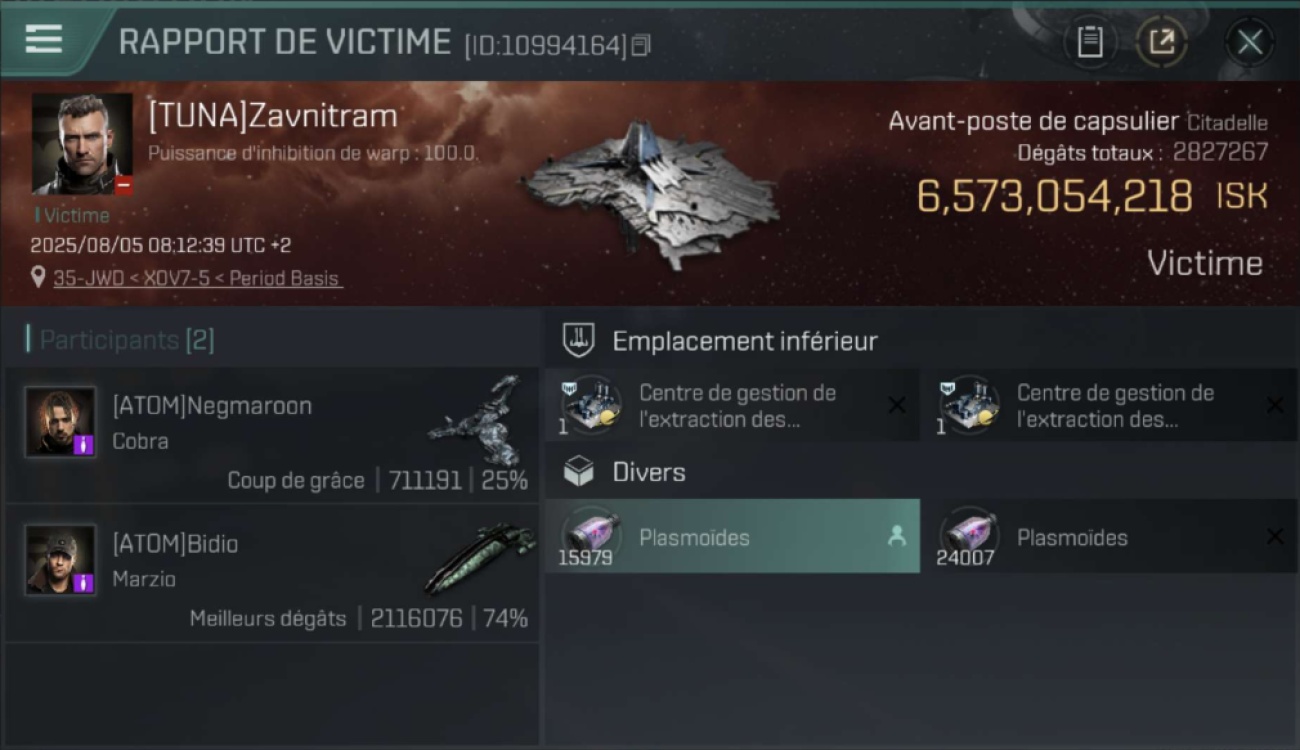Copy the report ID with copy icon
1300x750 pixels.
coord(641,45)
